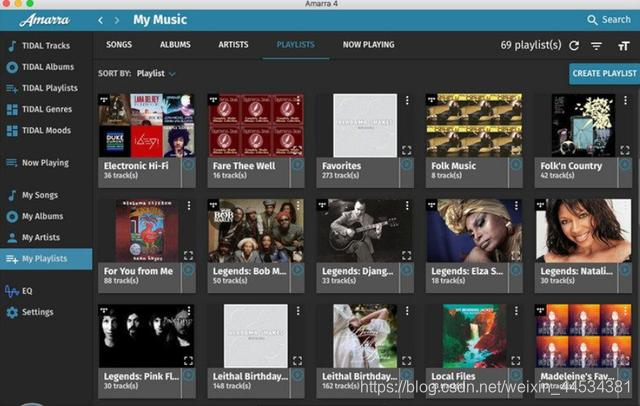Click the 'For You from Me' title
Image resolution: width=640 pixels, height=406 pixels.
click(138, 271)
